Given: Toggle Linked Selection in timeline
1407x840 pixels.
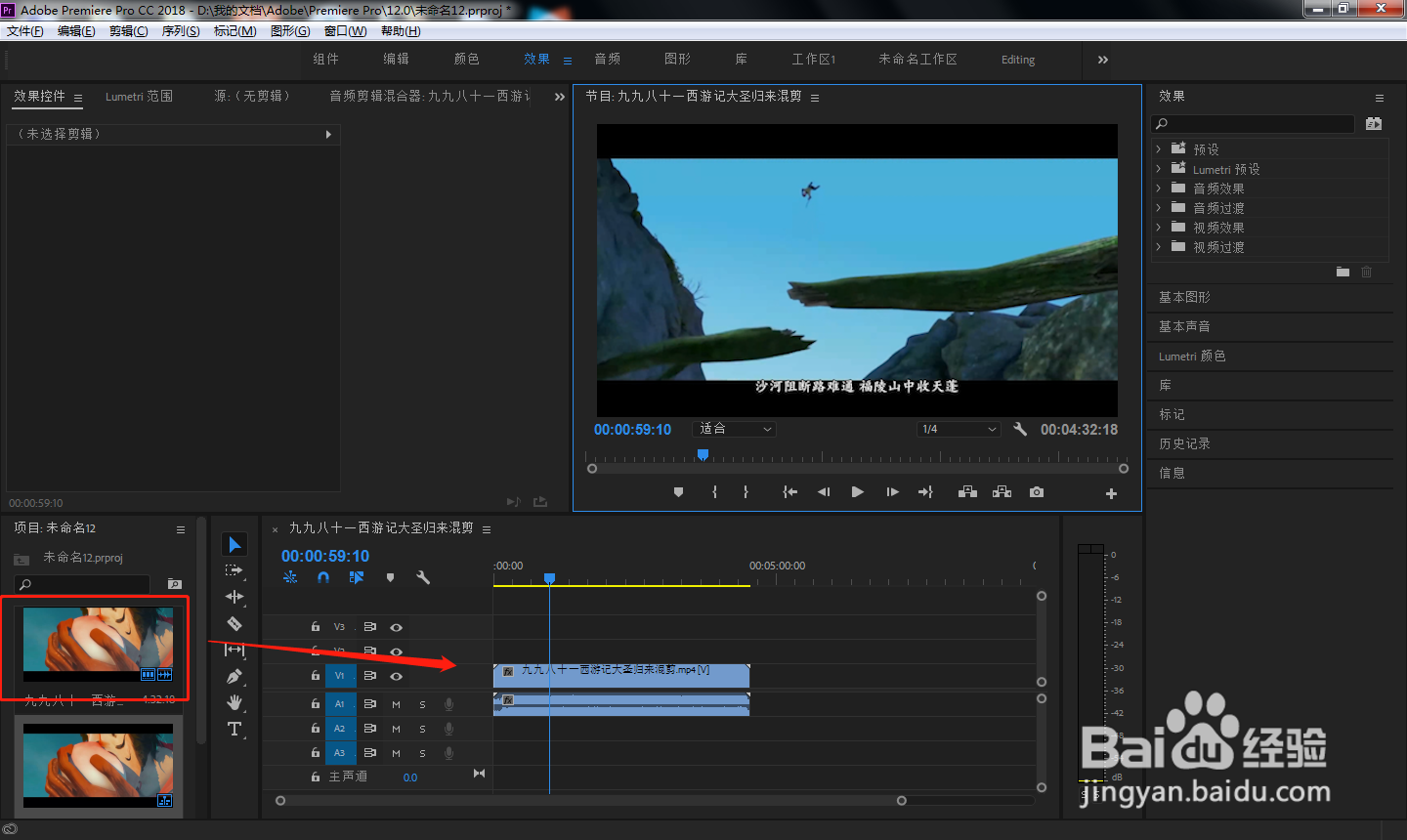Looking at the screenshot, I should (x=357, y=577).
